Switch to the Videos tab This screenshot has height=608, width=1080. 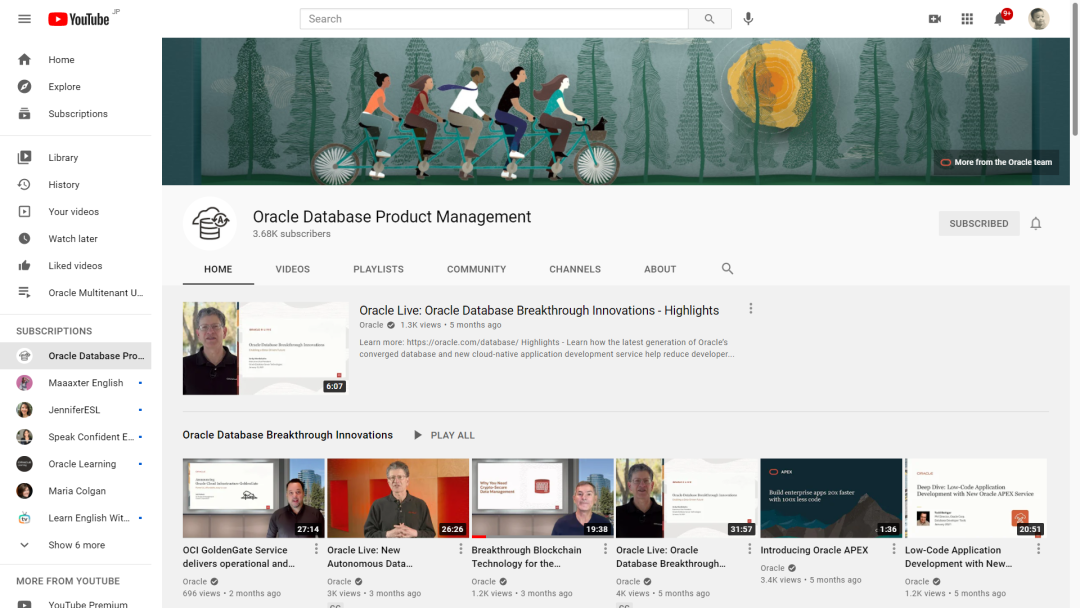[293, 269]
